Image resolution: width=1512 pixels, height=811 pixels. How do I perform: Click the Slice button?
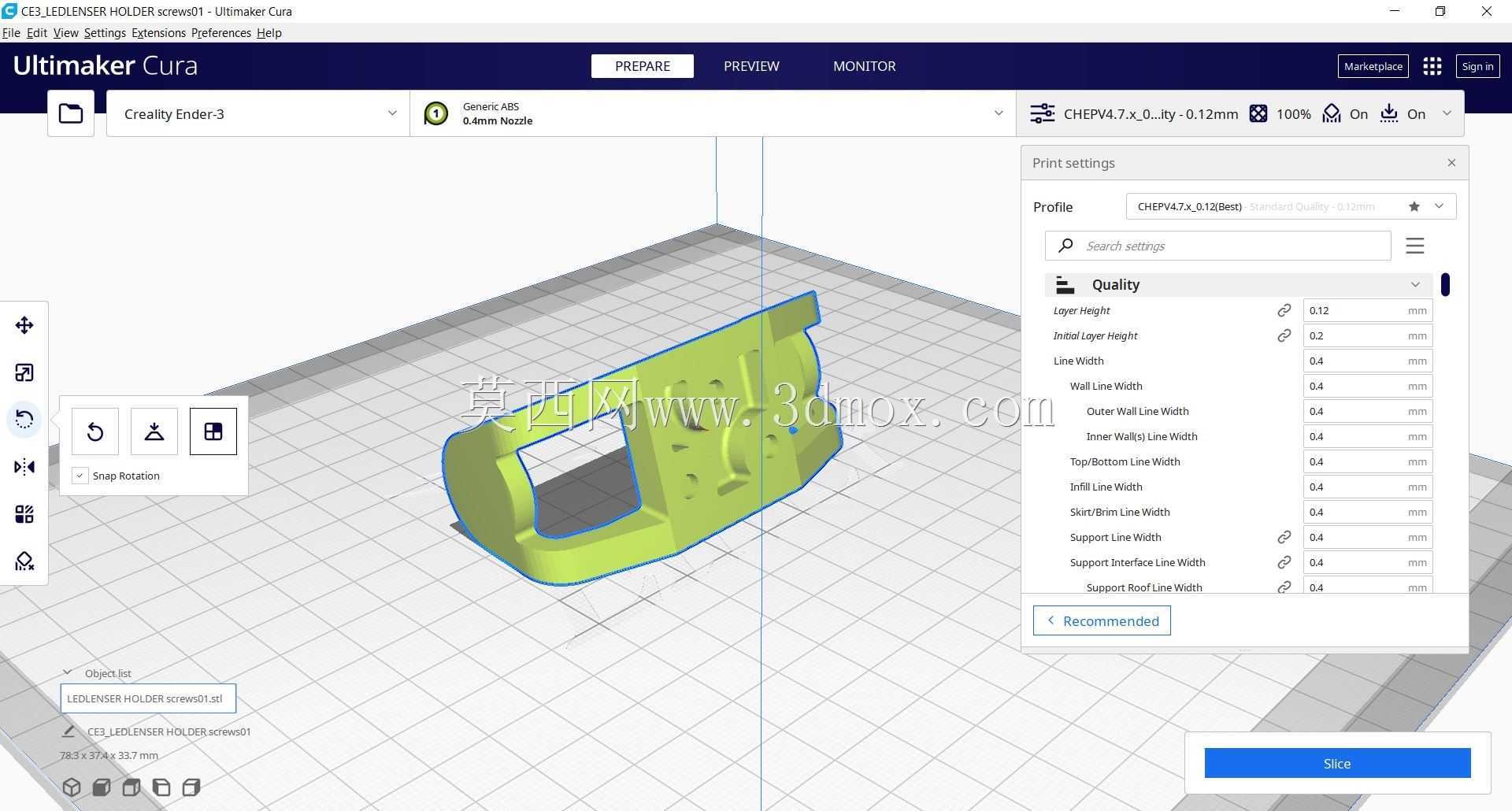point(1337,763)
